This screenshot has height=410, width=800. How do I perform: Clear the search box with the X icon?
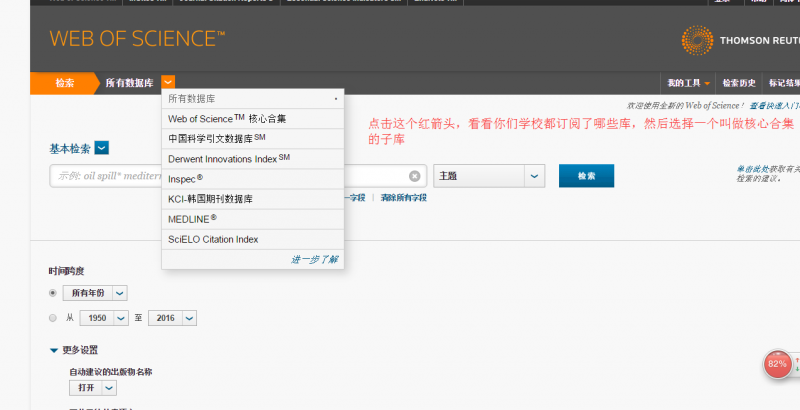click(x=415, y=176)
